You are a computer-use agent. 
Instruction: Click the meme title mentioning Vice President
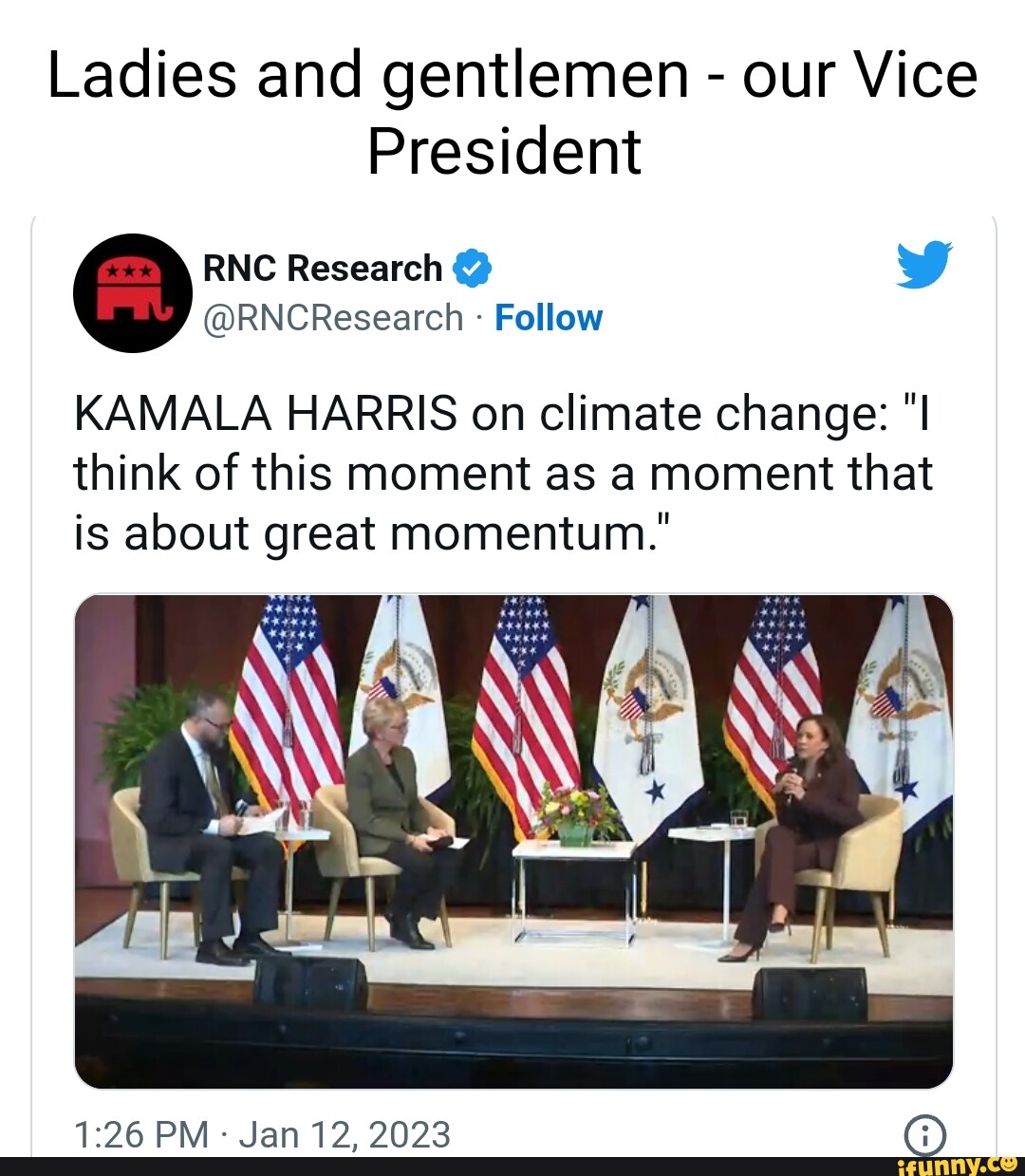(512, 112)
